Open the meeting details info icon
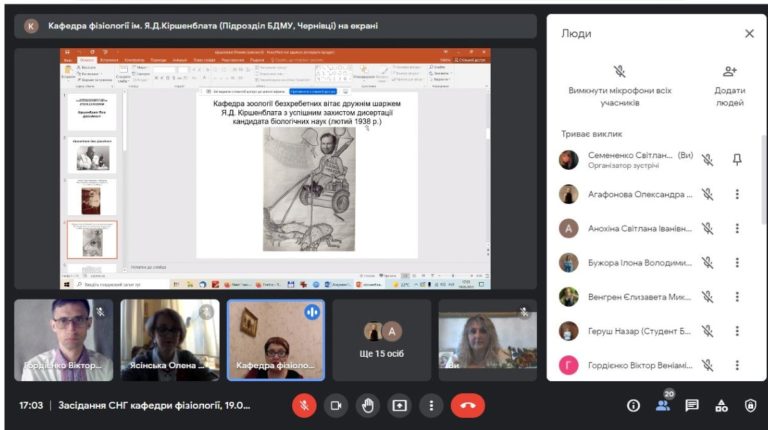Viewport: 768px width, 430px height. (x=633, y=405)
